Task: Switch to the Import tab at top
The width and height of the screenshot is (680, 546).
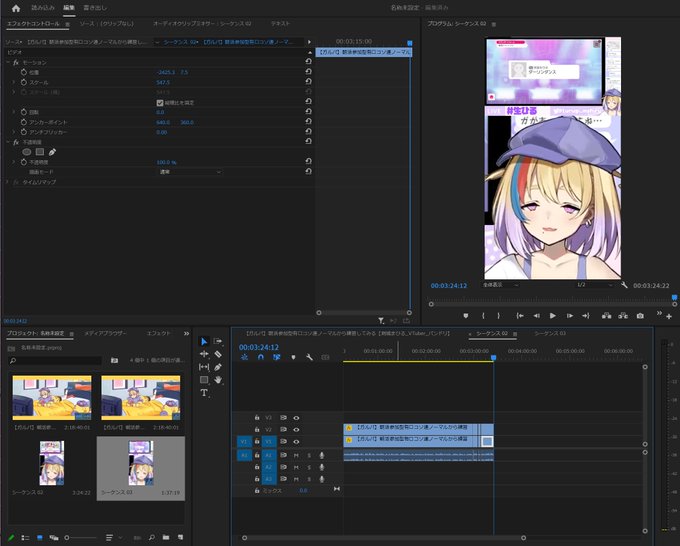Action: coord(43,8)
